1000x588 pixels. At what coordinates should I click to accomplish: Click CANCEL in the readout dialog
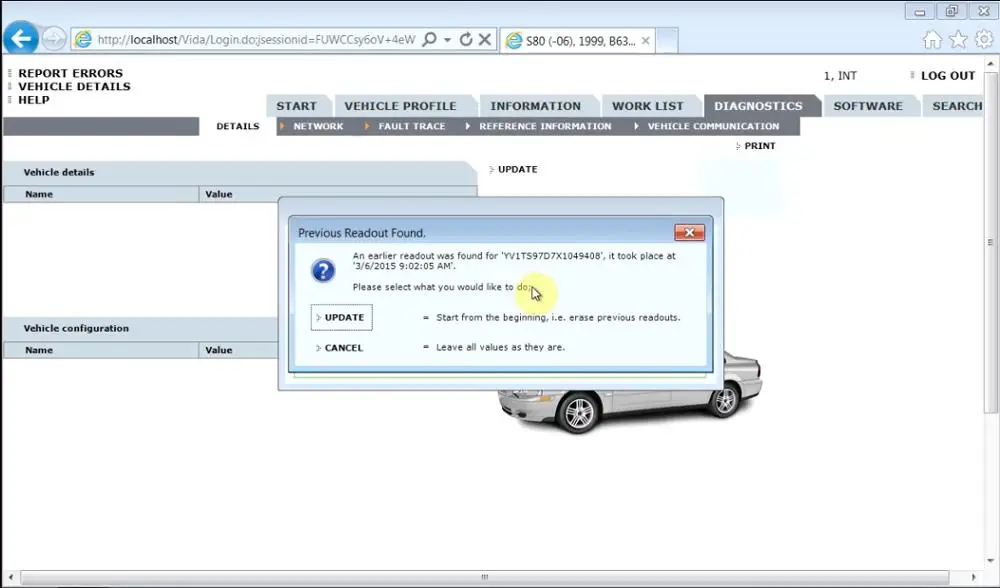[x=343, y=348]
